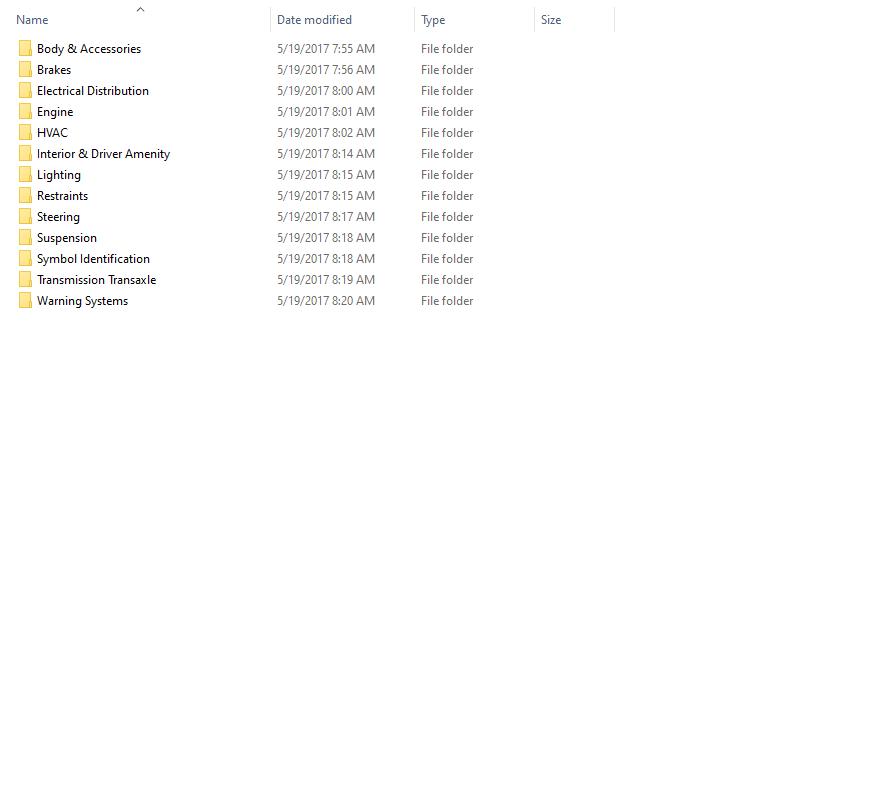This screenshot has height=792, width=883.
Task: Select the Electrical Distribution folder icon
Action: (x=25, y=90)
